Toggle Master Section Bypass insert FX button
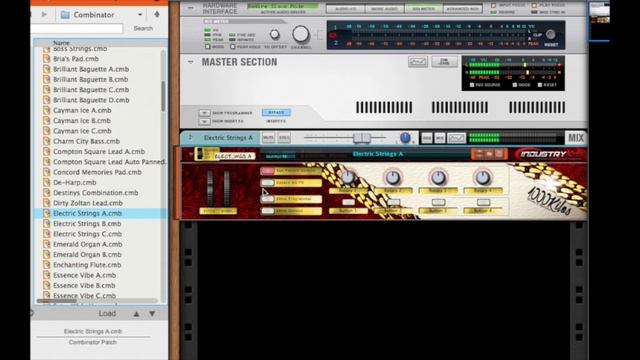Screen dimensions: 640x360 click(x=276, y=112)
